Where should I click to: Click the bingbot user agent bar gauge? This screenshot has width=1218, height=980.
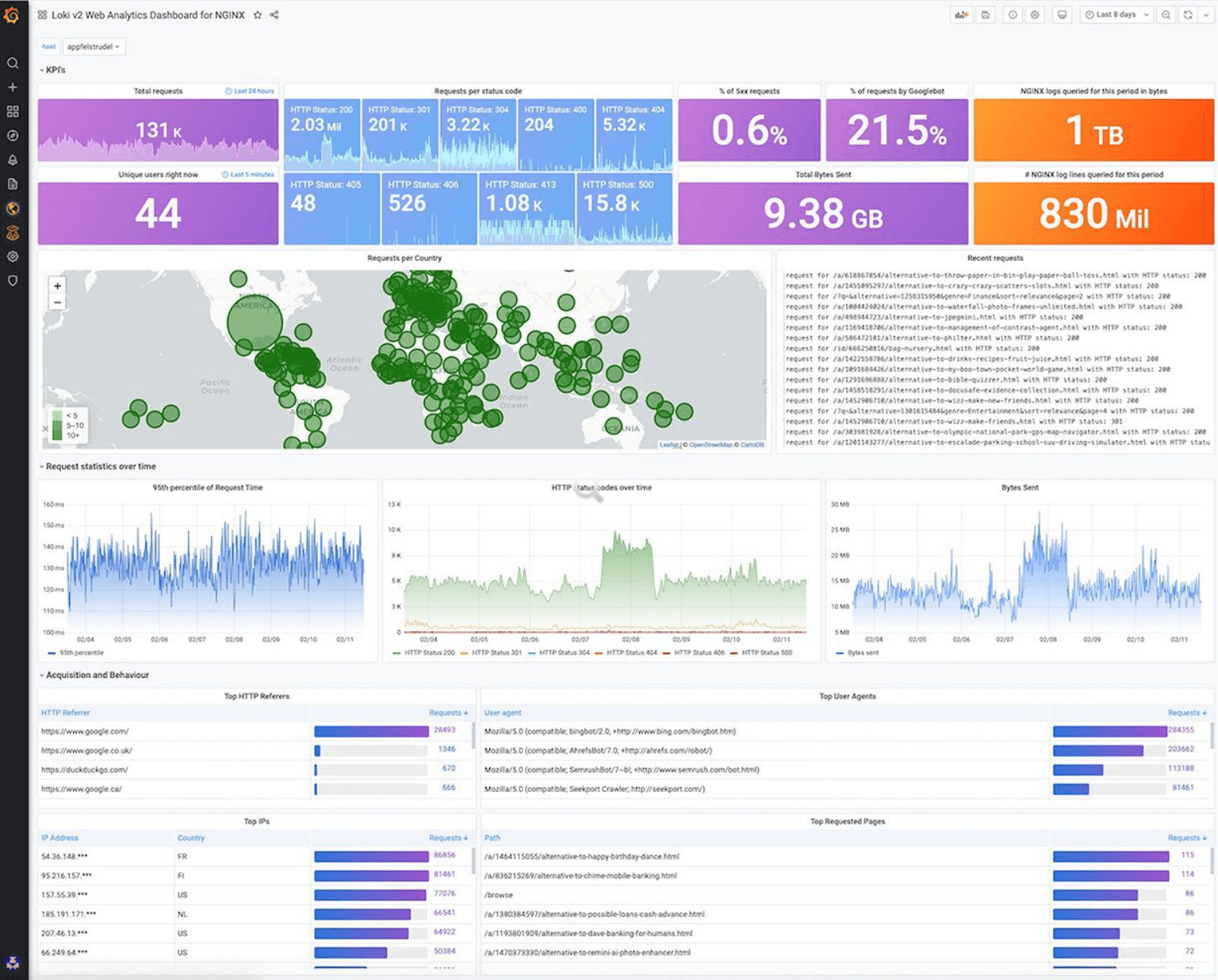click(1109, 731)
